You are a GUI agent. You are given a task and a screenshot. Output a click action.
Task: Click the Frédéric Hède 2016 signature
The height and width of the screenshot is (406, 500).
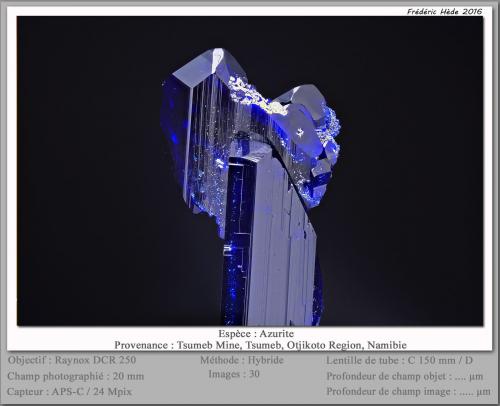(444, 11)
